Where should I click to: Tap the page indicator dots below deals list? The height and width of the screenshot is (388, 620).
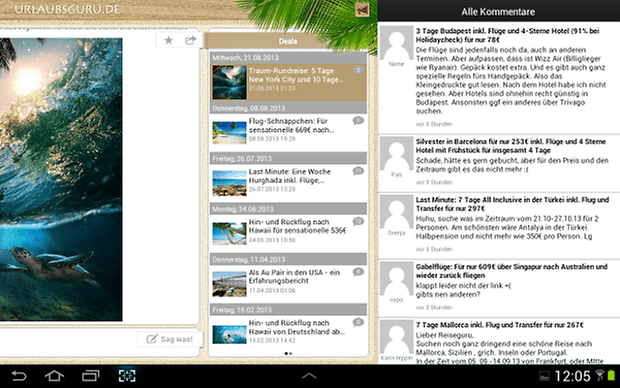tap(288, 353)
